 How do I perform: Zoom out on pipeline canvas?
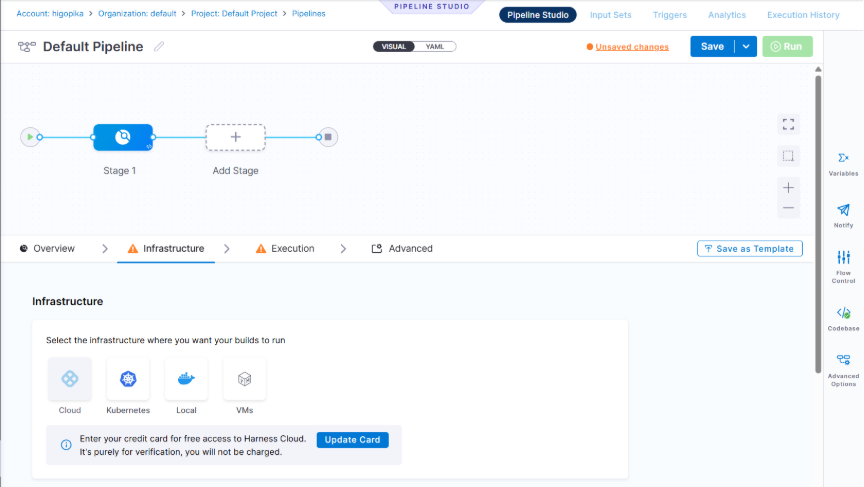[x=789, y=208]
